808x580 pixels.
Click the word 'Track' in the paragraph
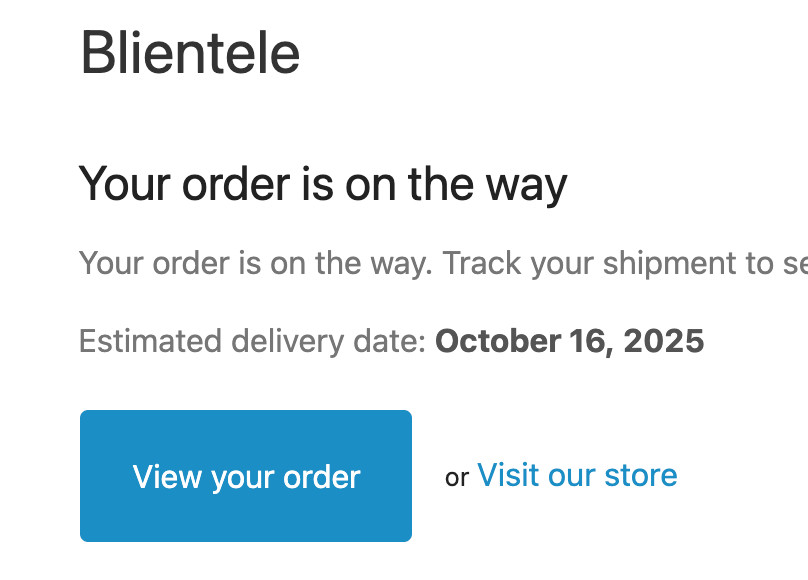tap(483, 263)
